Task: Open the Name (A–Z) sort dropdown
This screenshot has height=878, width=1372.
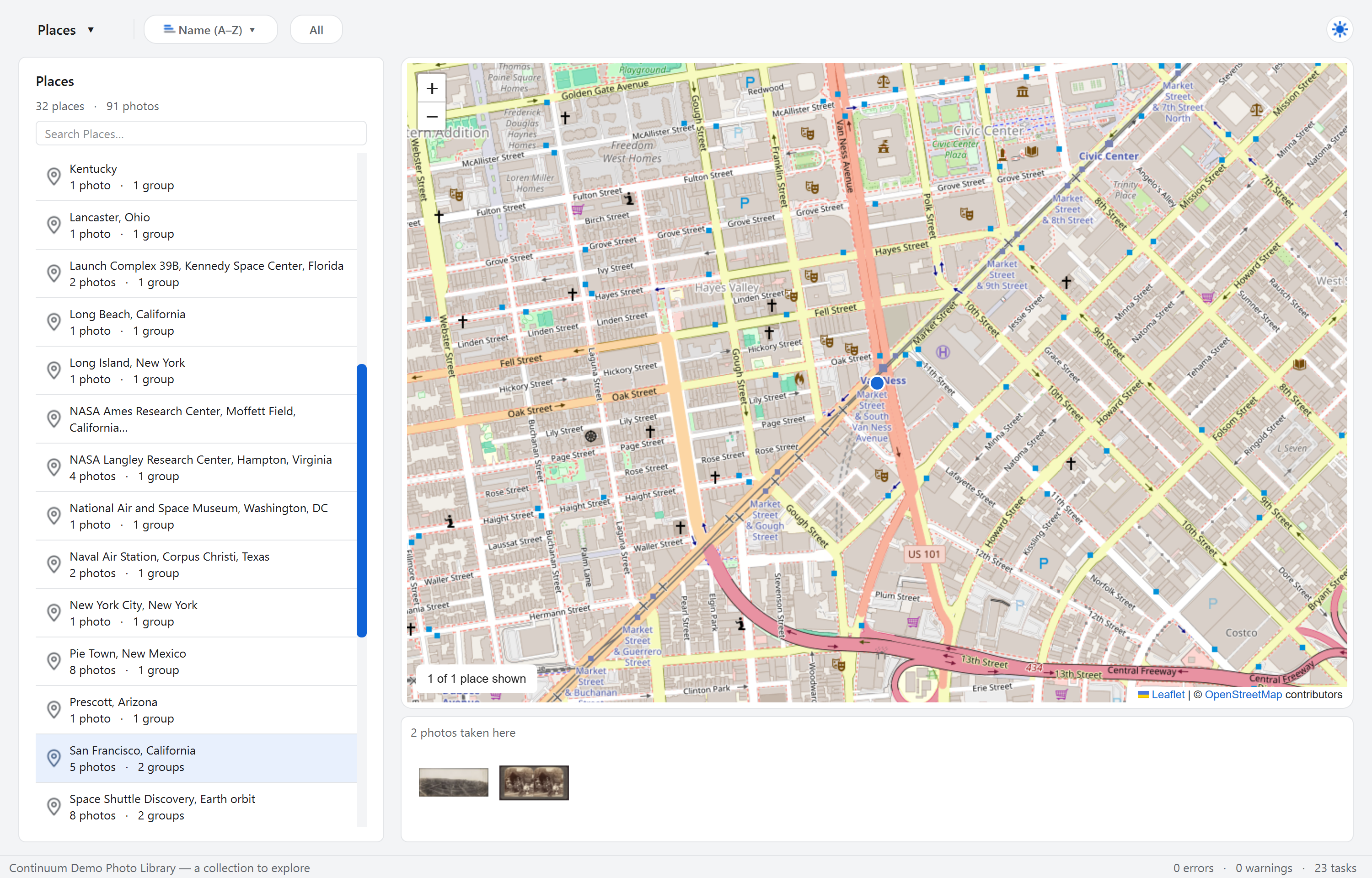Action: (x=210, y=30)
